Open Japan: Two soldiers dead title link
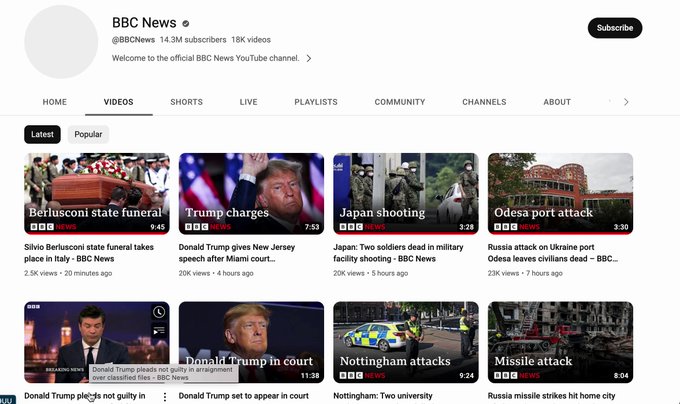Screen dimensions: 680x404 coord(398,253)
